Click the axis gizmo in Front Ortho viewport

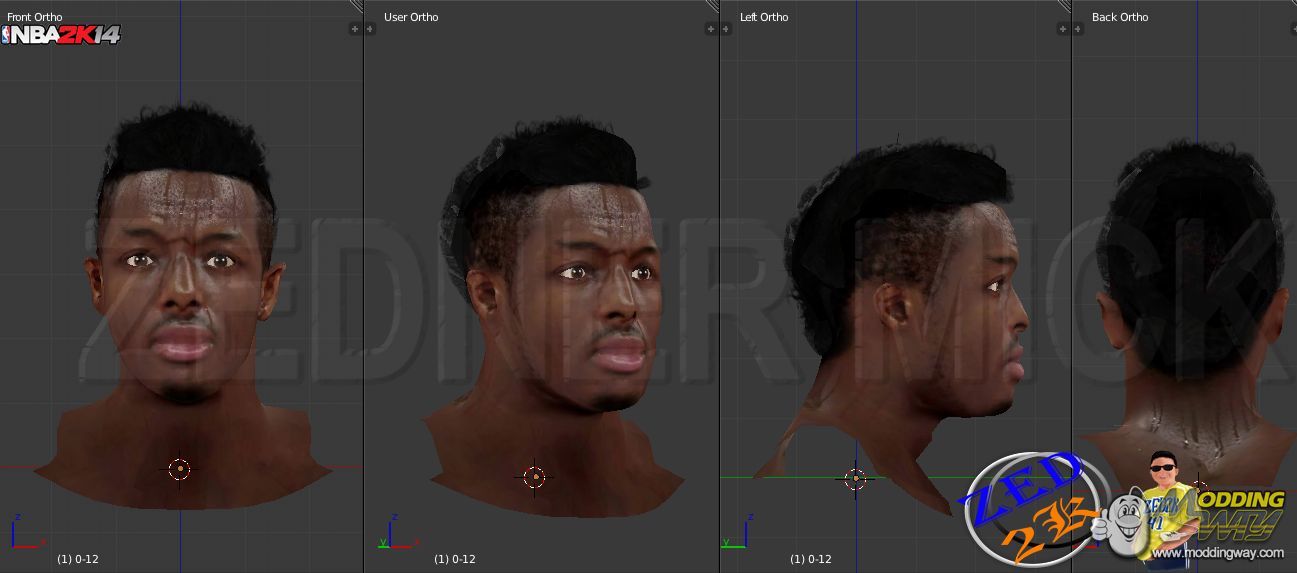tap(22, 535)
